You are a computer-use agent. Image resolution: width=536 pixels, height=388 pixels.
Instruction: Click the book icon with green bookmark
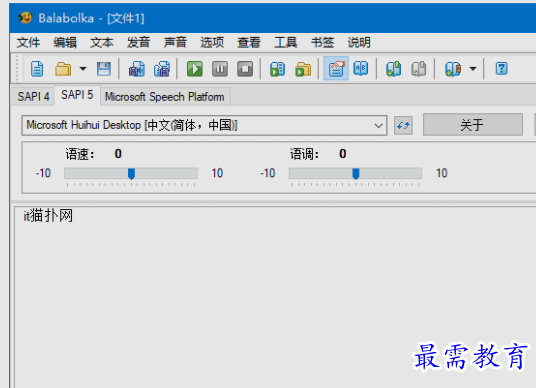[393, 68]
